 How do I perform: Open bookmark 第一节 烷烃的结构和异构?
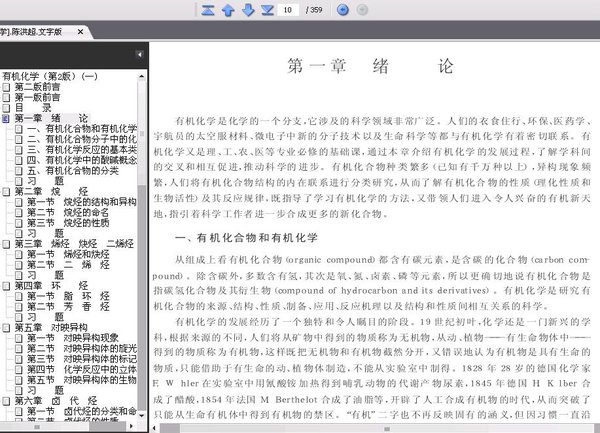[x=82, y=202]
